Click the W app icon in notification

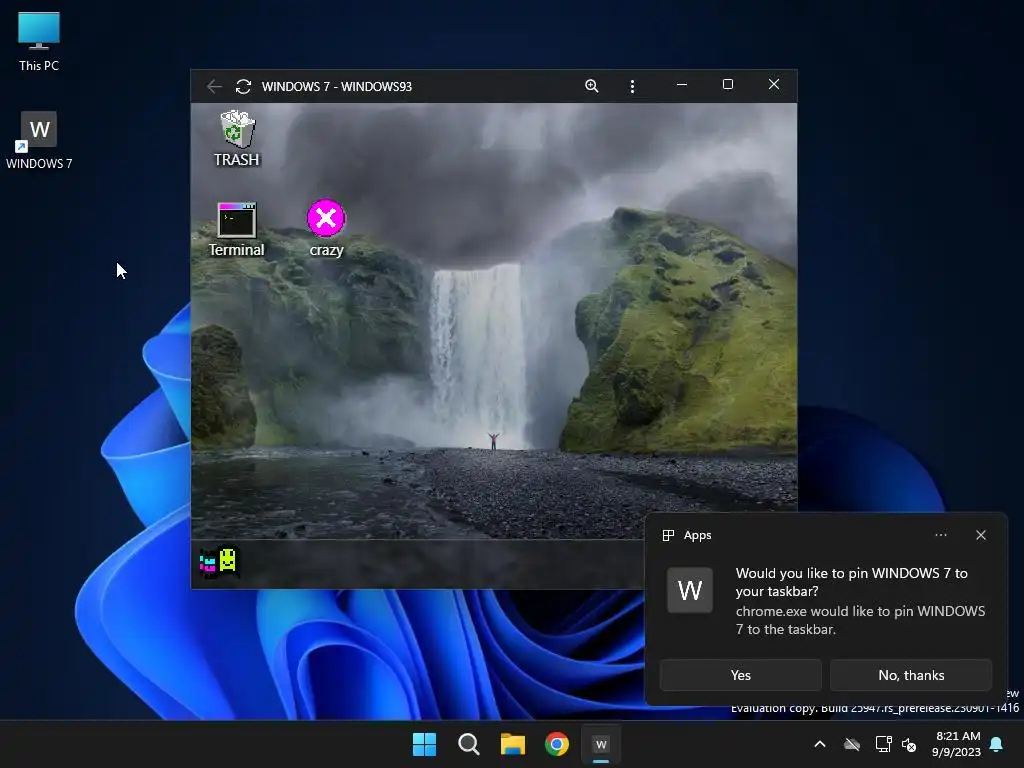coord(690,590)
